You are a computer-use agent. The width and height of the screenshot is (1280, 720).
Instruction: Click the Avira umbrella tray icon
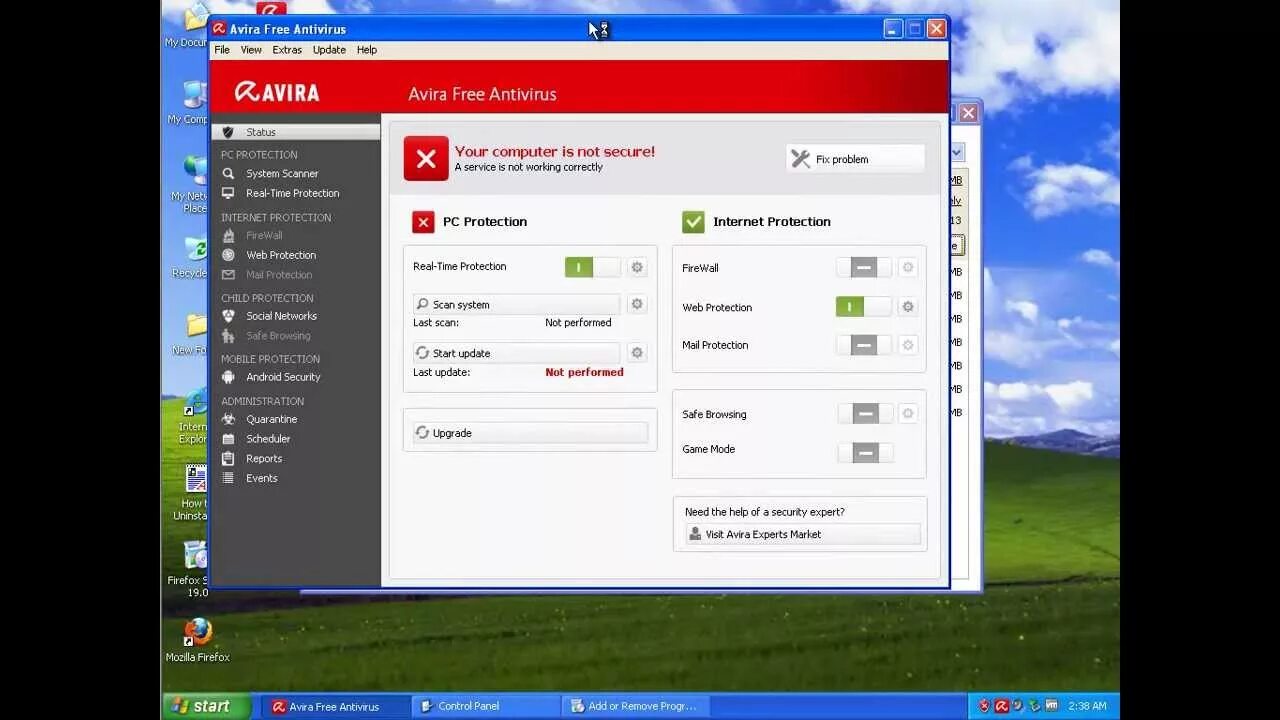click(1002, 706)
